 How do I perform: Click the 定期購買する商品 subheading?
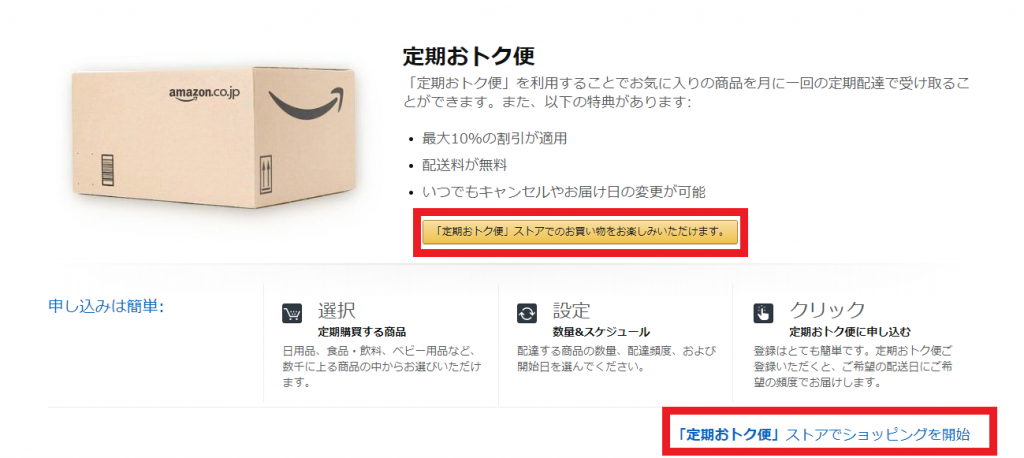click(362, 331)
